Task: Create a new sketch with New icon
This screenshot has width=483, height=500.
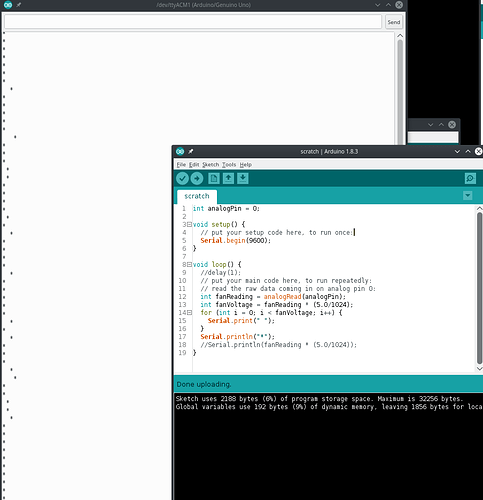Action: pos(214,178)
